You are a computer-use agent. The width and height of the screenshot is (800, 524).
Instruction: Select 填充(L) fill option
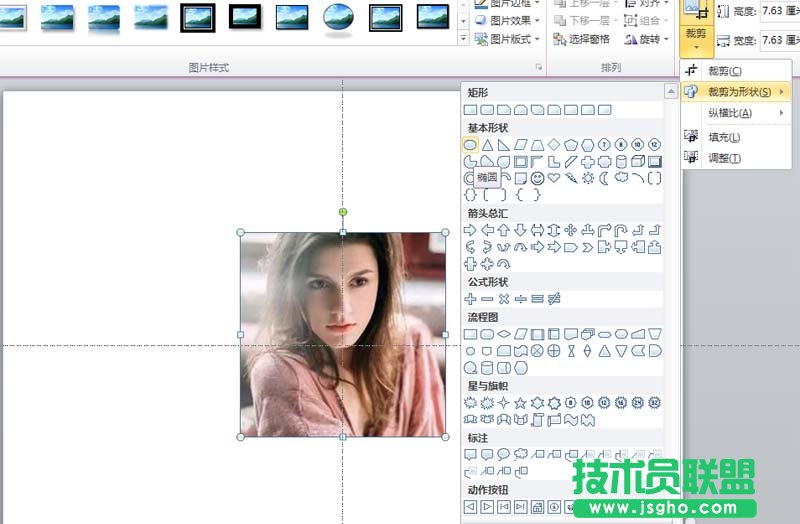(724, 137)
